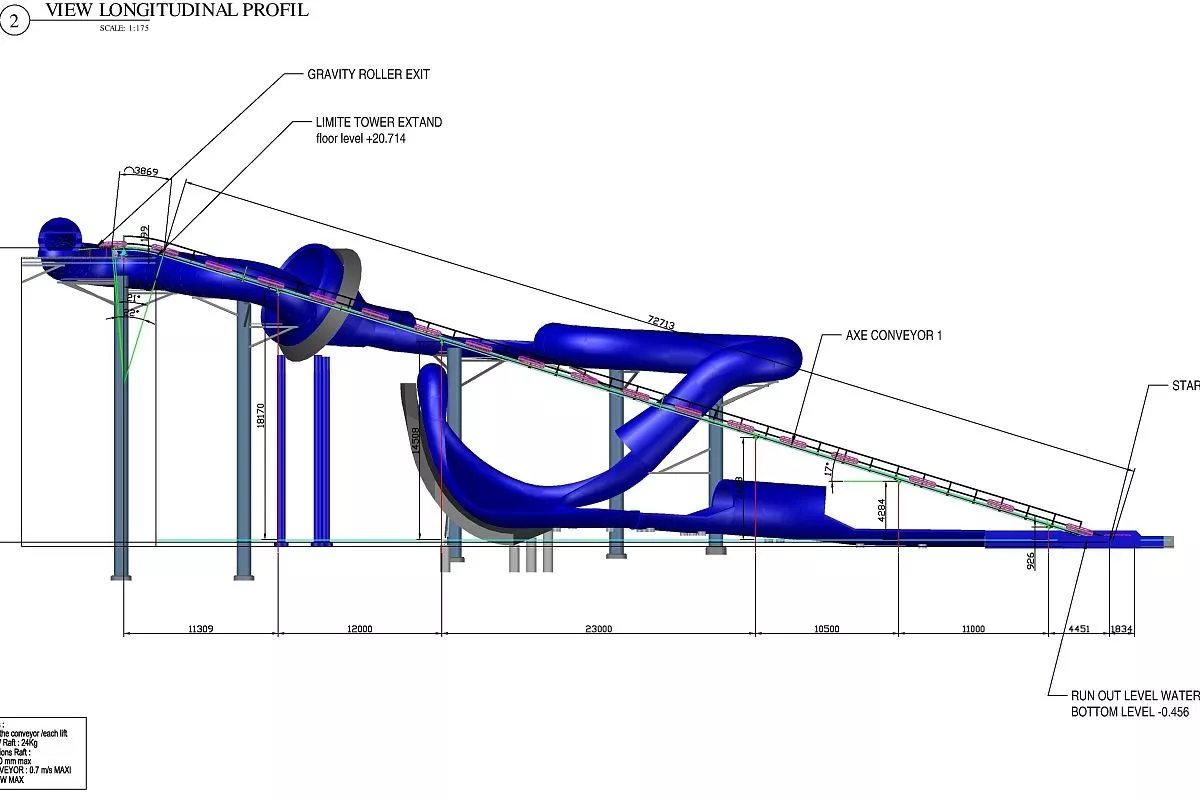
Task: Select the 23000 dimension value
Action: pyautogui.click(x=598, y=629)
